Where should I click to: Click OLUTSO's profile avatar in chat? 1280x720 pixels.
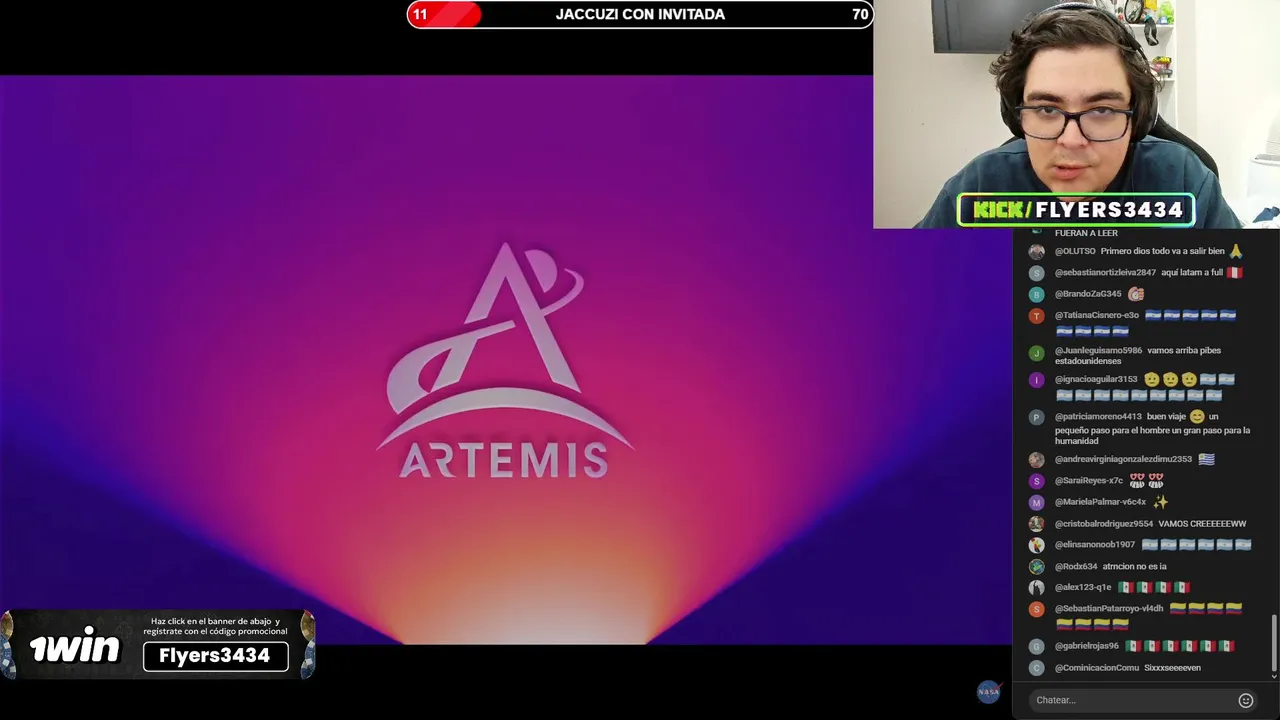point(1036,251)
